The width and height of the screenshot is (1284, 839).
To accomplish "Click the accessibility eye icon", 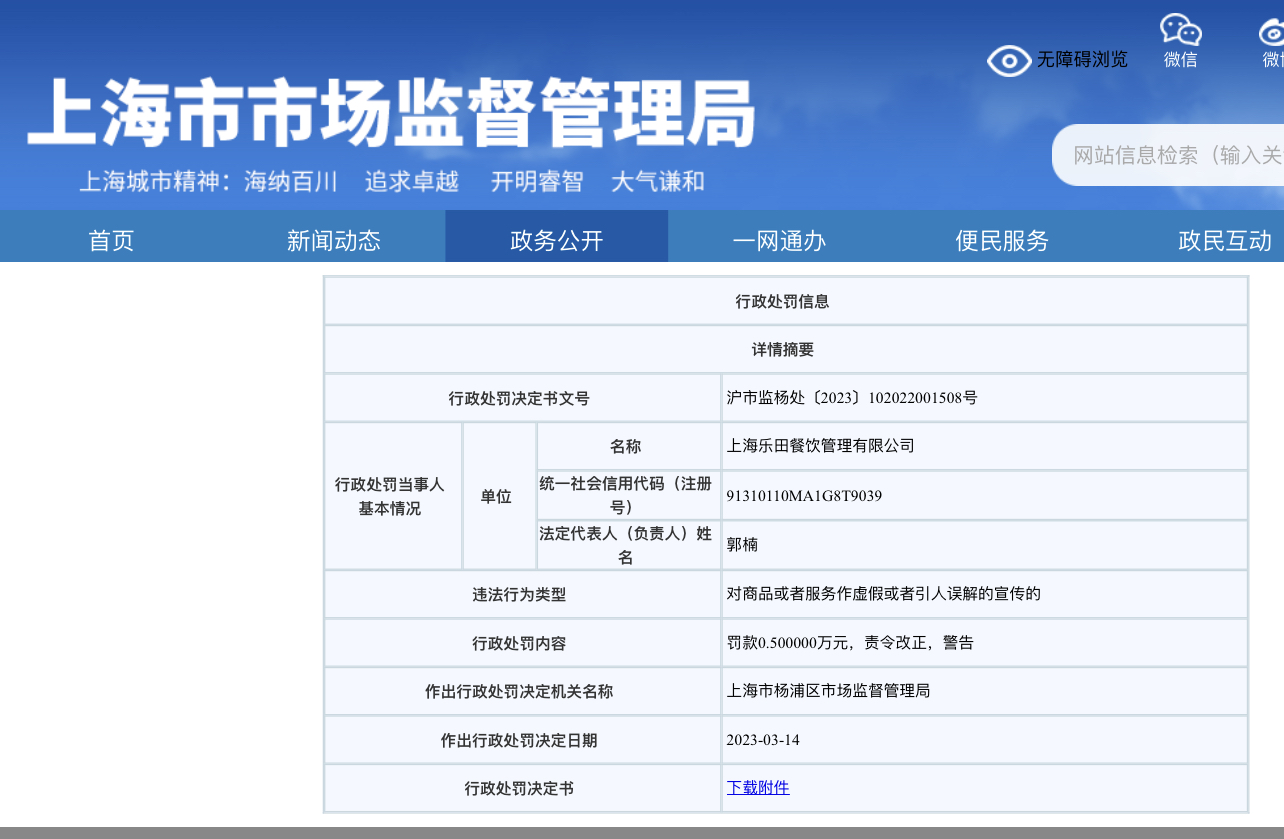I will [1008, 61].
